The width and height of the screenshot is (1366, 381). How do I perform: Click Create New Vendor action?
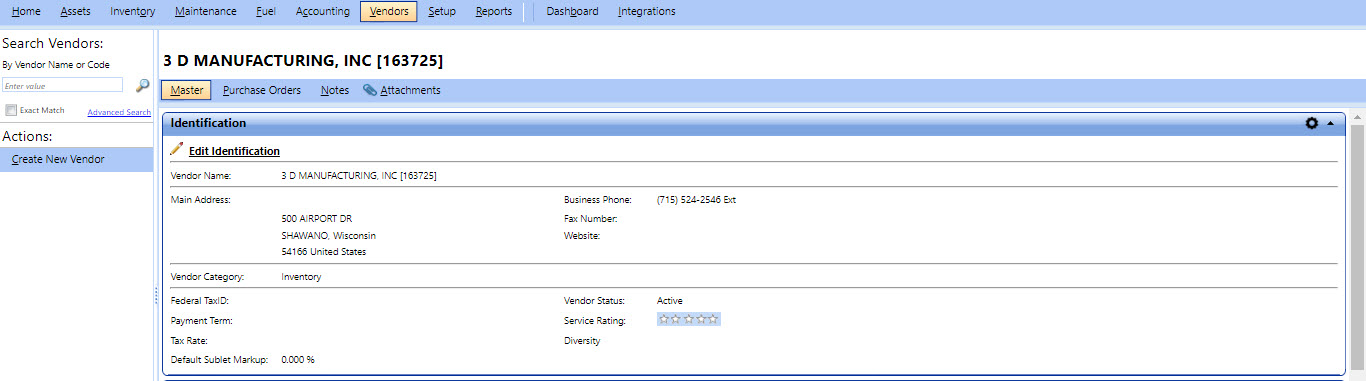click(x=77, y=159)
